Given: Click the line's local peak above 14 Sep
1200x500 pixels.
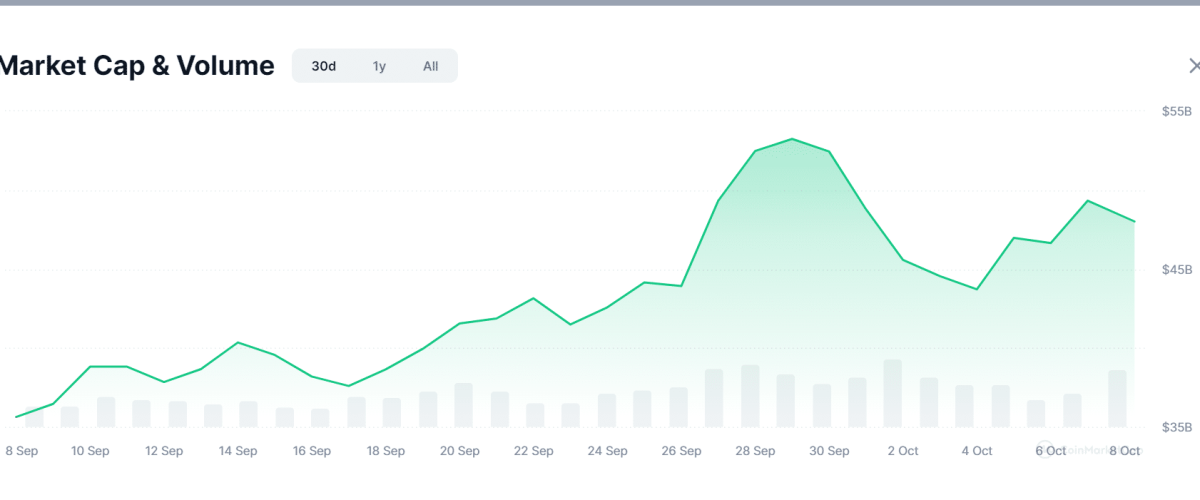Looking at the screenshot, I should point(238,342).
